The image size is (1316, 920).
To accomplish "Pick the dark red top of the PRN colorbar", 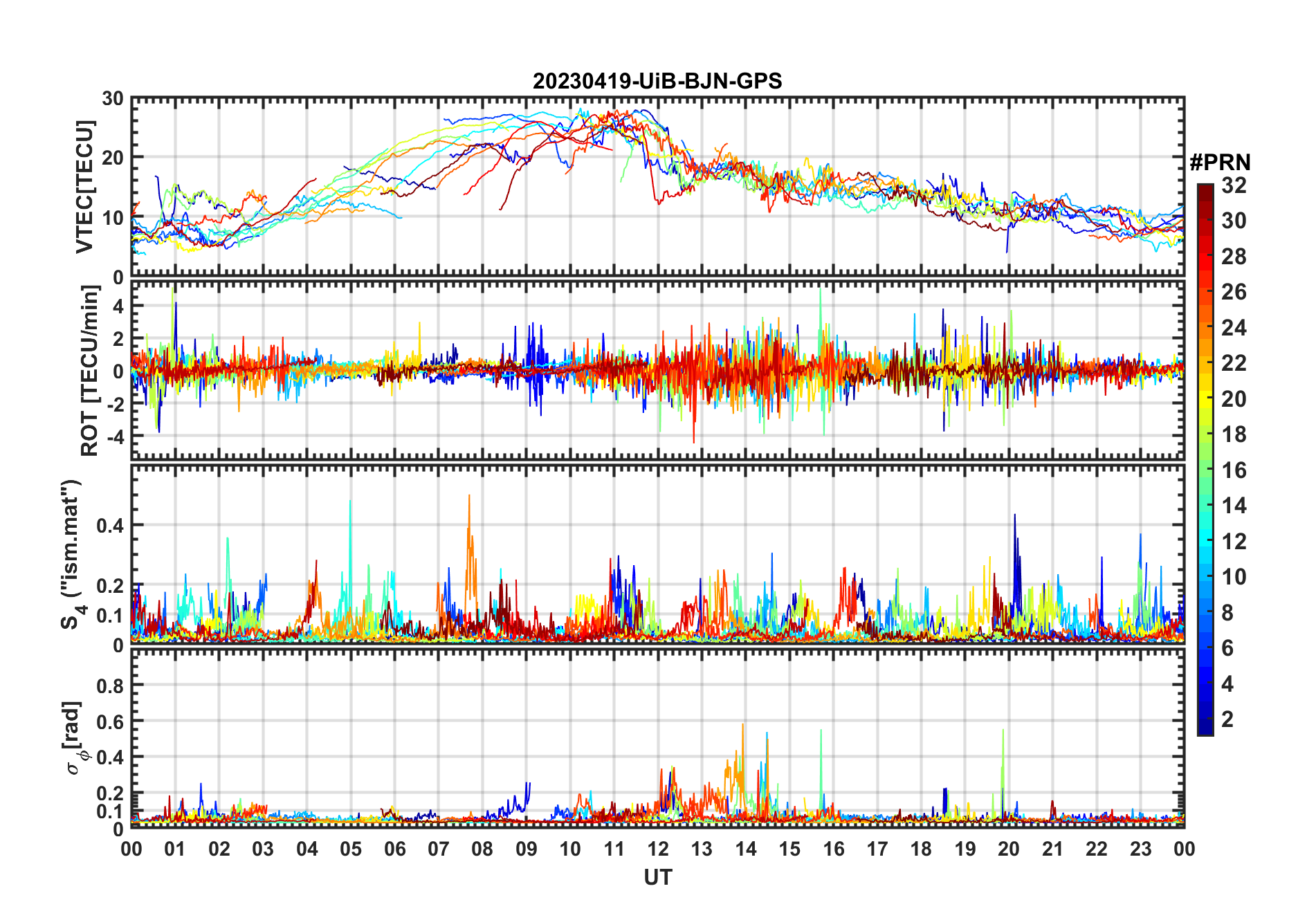I will 1205,190.
